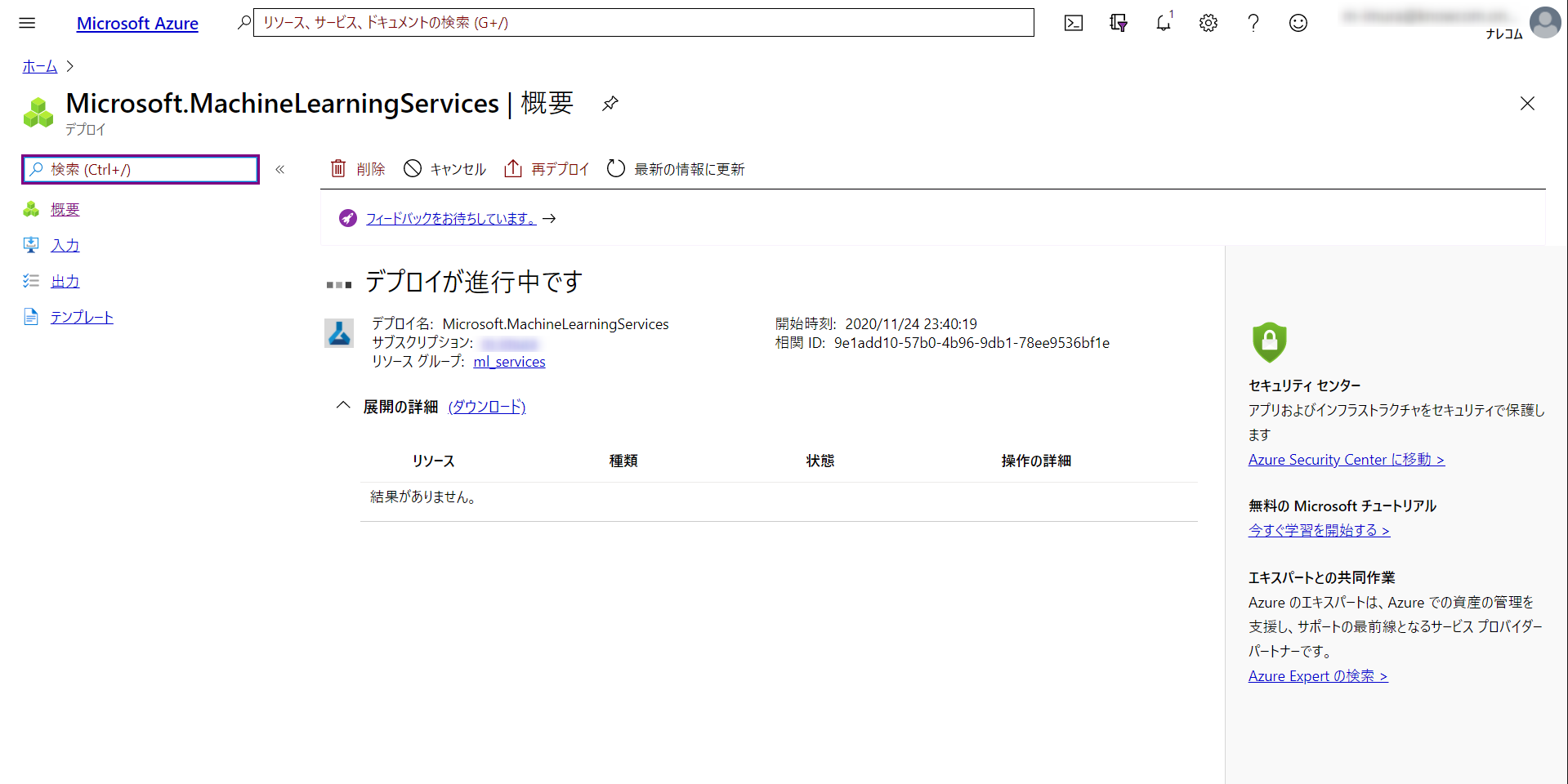Open the feedback link フィードバックをお待ちしています
The height and width of the screenshot is (784, 1568).
(451, 219)
